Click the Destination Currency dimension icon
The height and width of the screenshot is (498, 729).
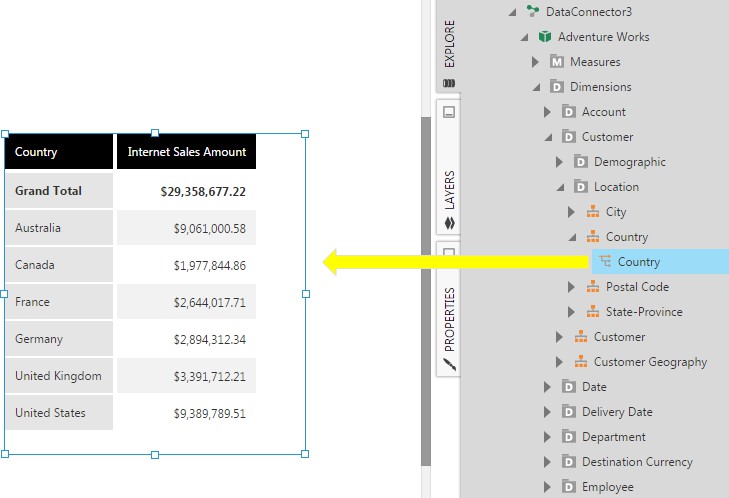[568, 462]
